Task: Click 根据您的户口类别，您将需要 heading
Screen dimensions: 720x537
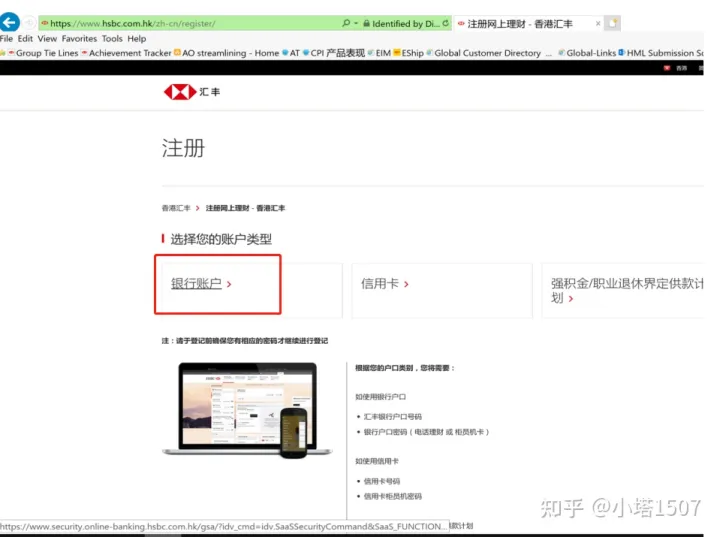Action: coord(405,367)
